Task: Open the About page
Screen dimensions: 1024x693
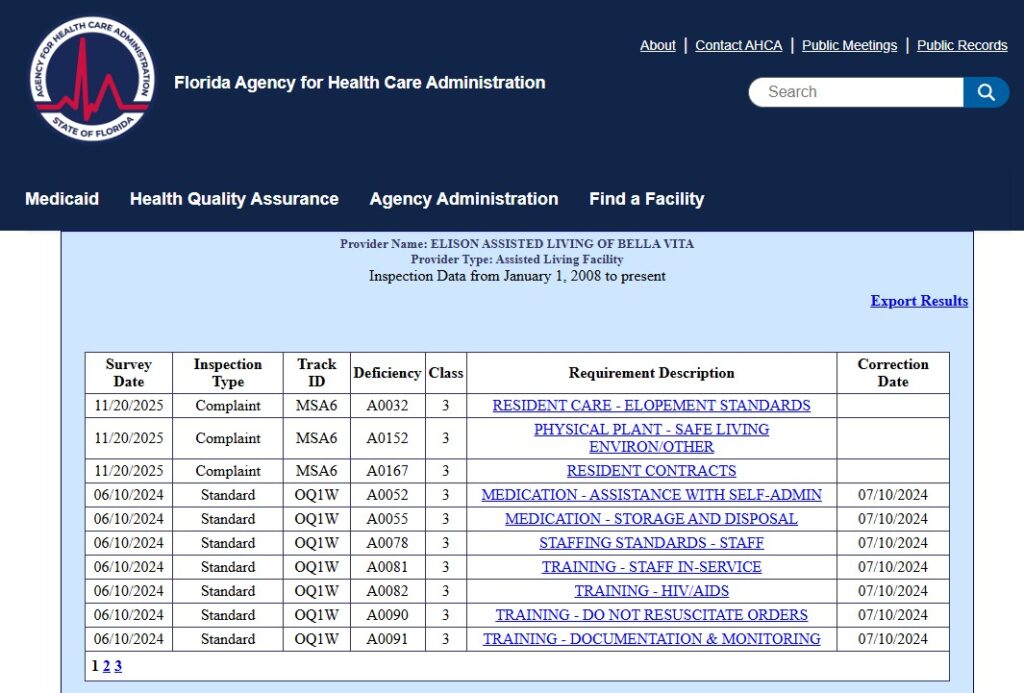Action: (657, 45)
